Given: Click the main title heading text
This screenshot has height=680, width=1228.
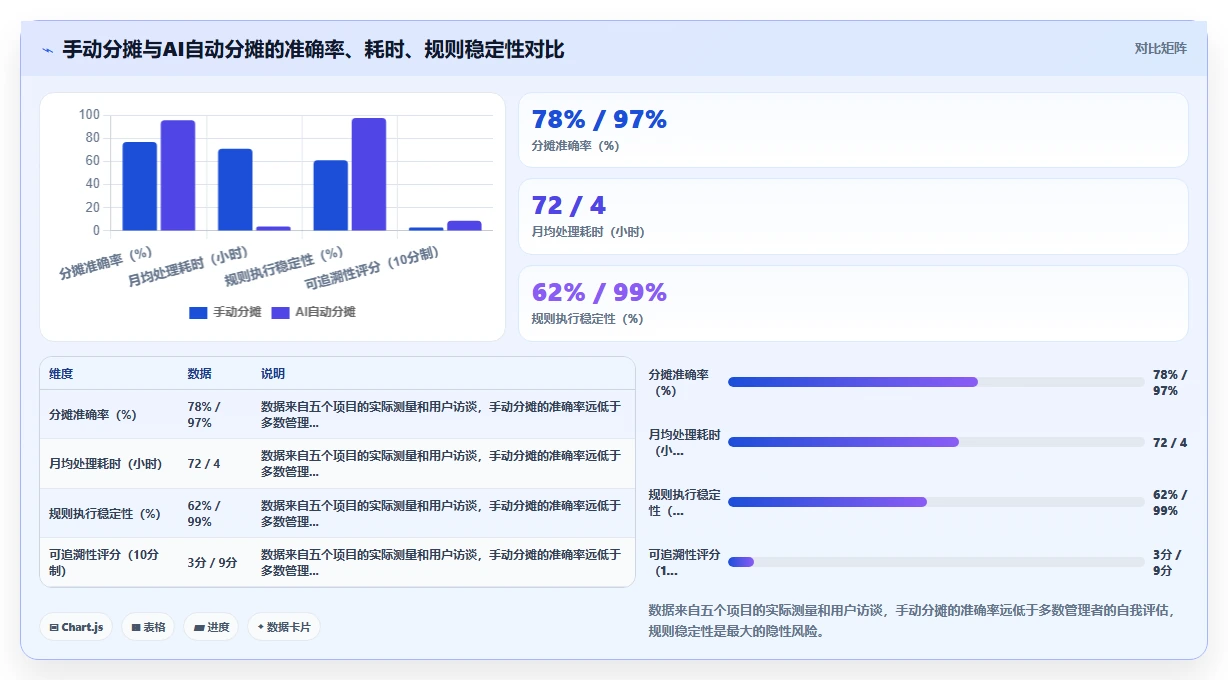Looking at the screenshot, I should point(313,49).
